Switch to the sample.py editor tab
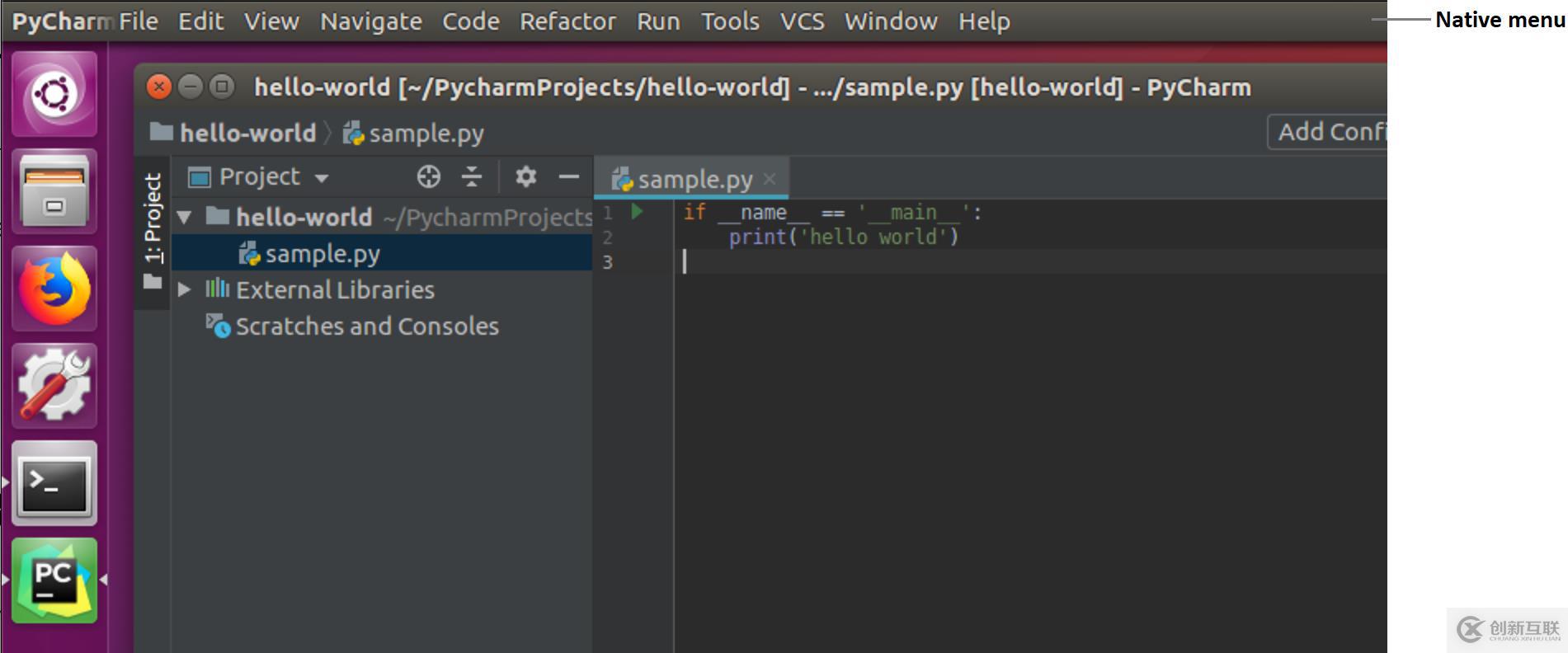1568x653 pixels. pos(691,179)
